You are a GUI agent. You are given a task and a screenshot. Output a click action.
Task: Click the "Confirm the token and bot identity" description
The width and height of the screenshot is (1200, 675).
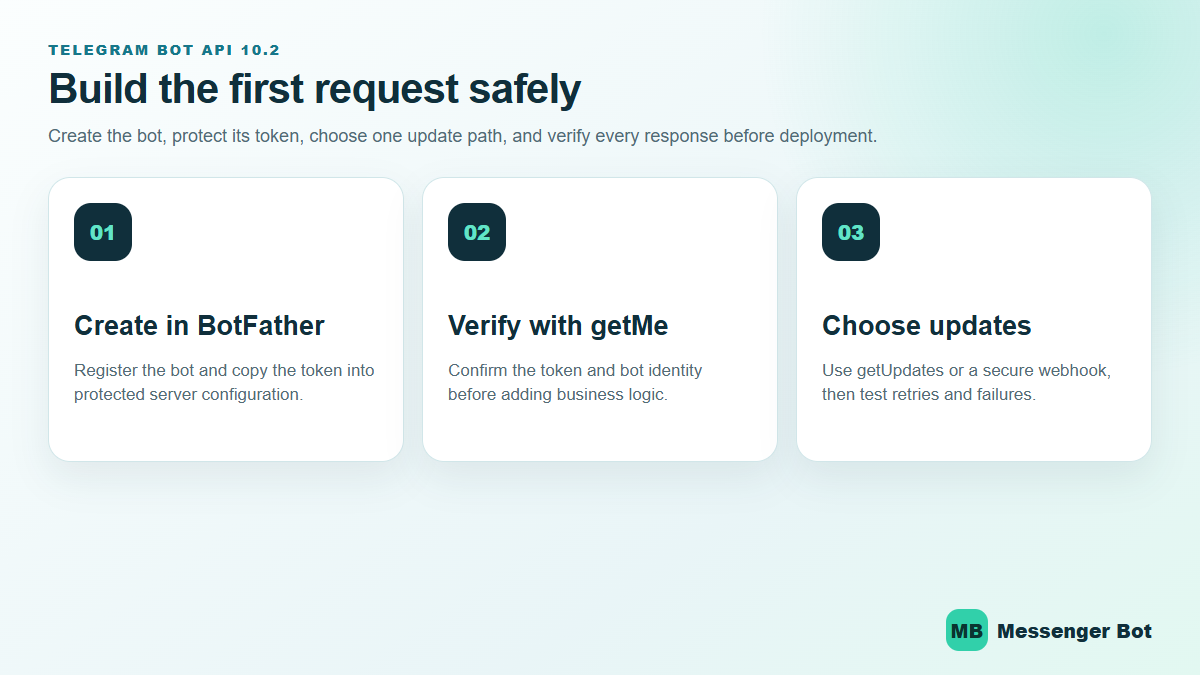coord(575,382)
